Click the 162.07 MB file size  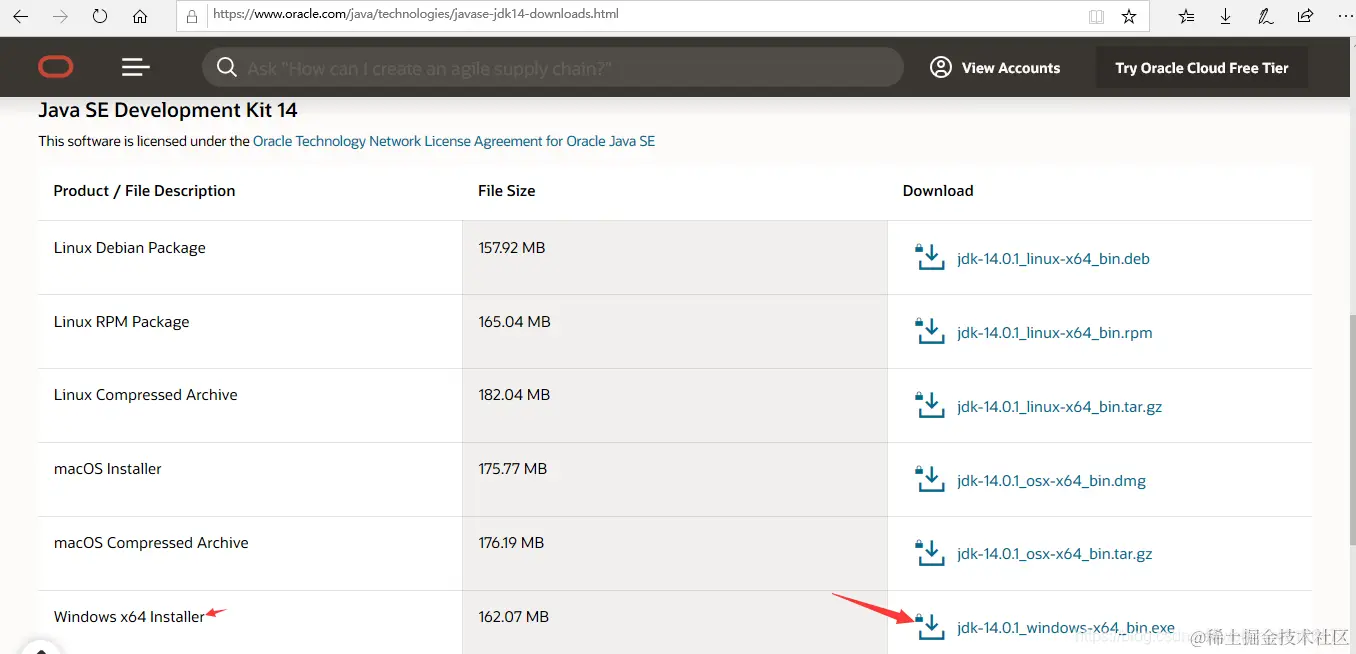coord(513,617)
